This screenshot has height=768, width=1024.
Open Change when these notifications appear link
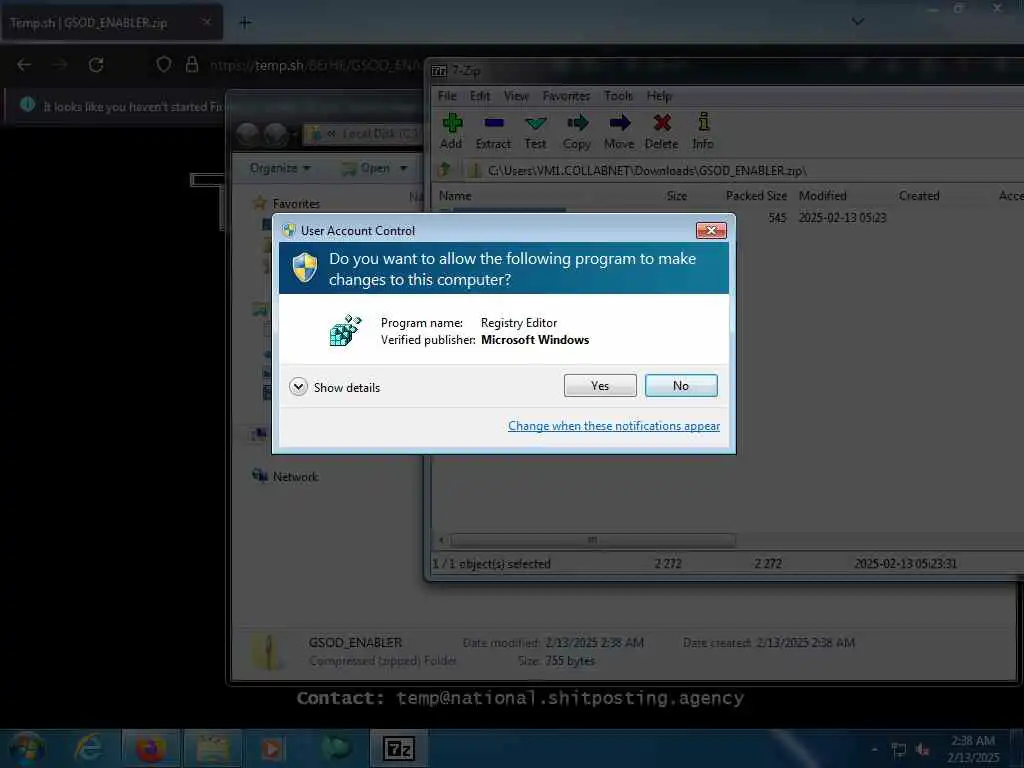point(614,426)
